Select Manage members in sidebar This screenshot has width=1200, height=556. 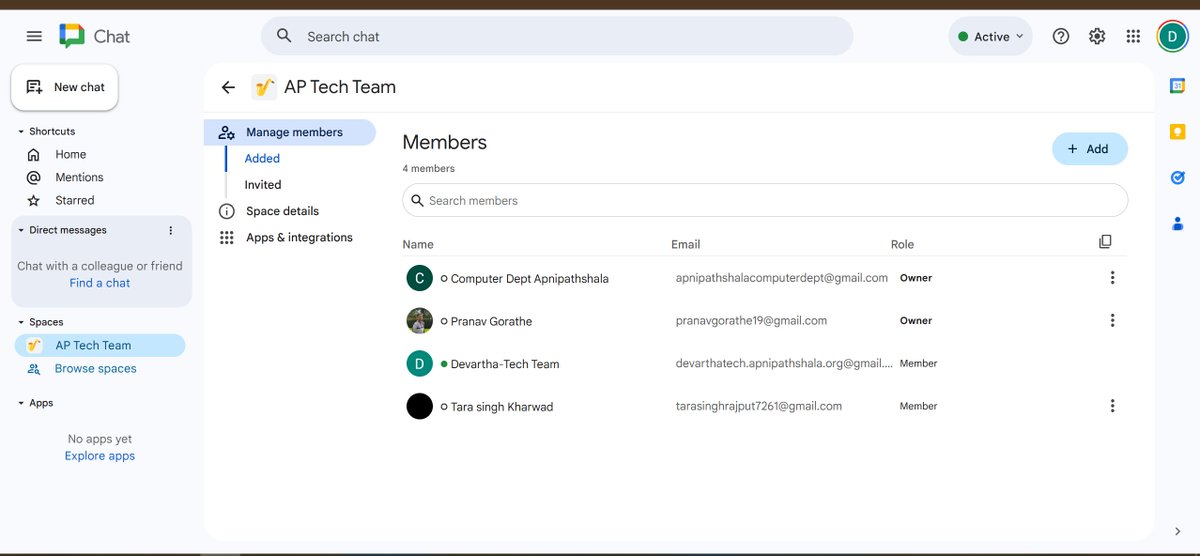tap(290, 132)
